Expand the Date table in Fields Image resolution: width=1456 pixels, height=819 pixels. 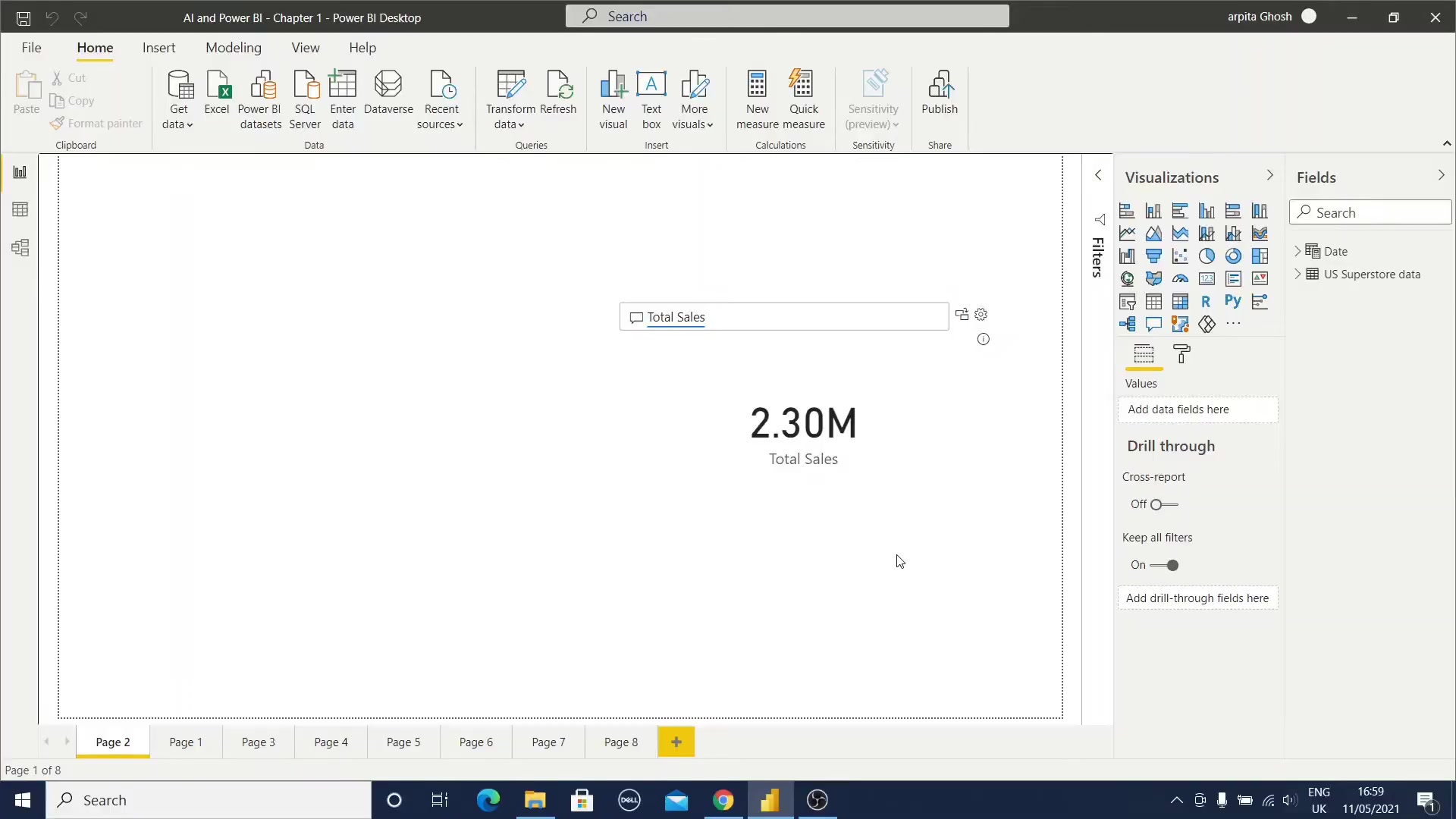[x=1298, y=251]
